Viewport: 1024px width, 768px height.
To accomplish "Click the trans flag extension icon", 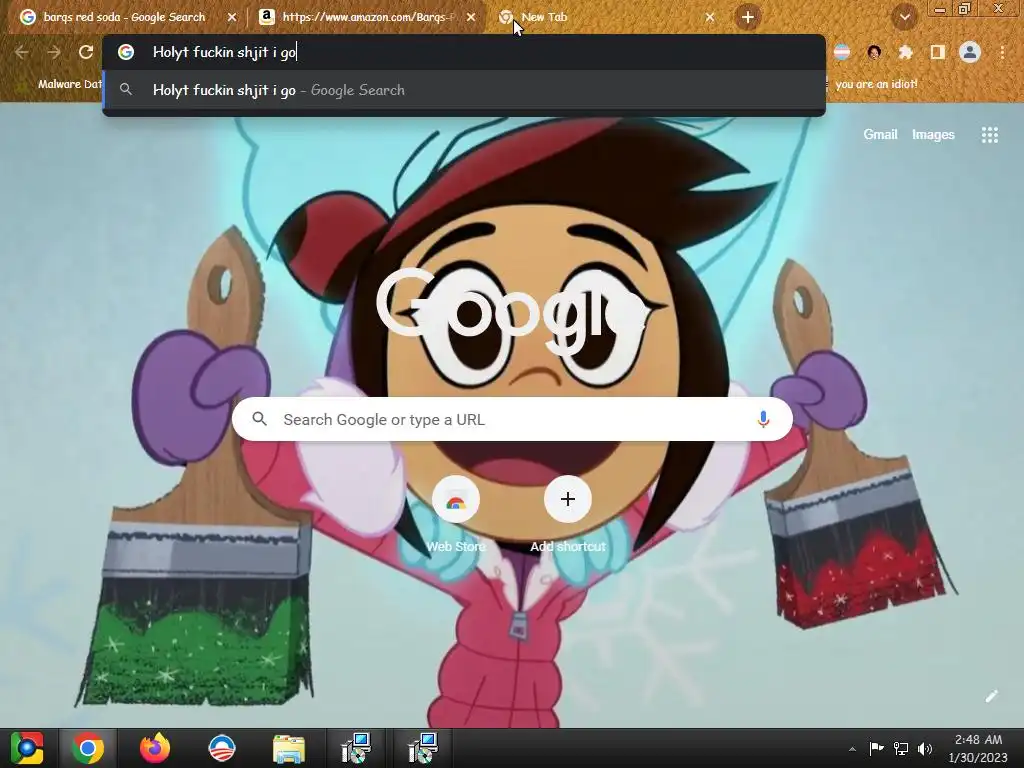I will (x=842, y=52).
